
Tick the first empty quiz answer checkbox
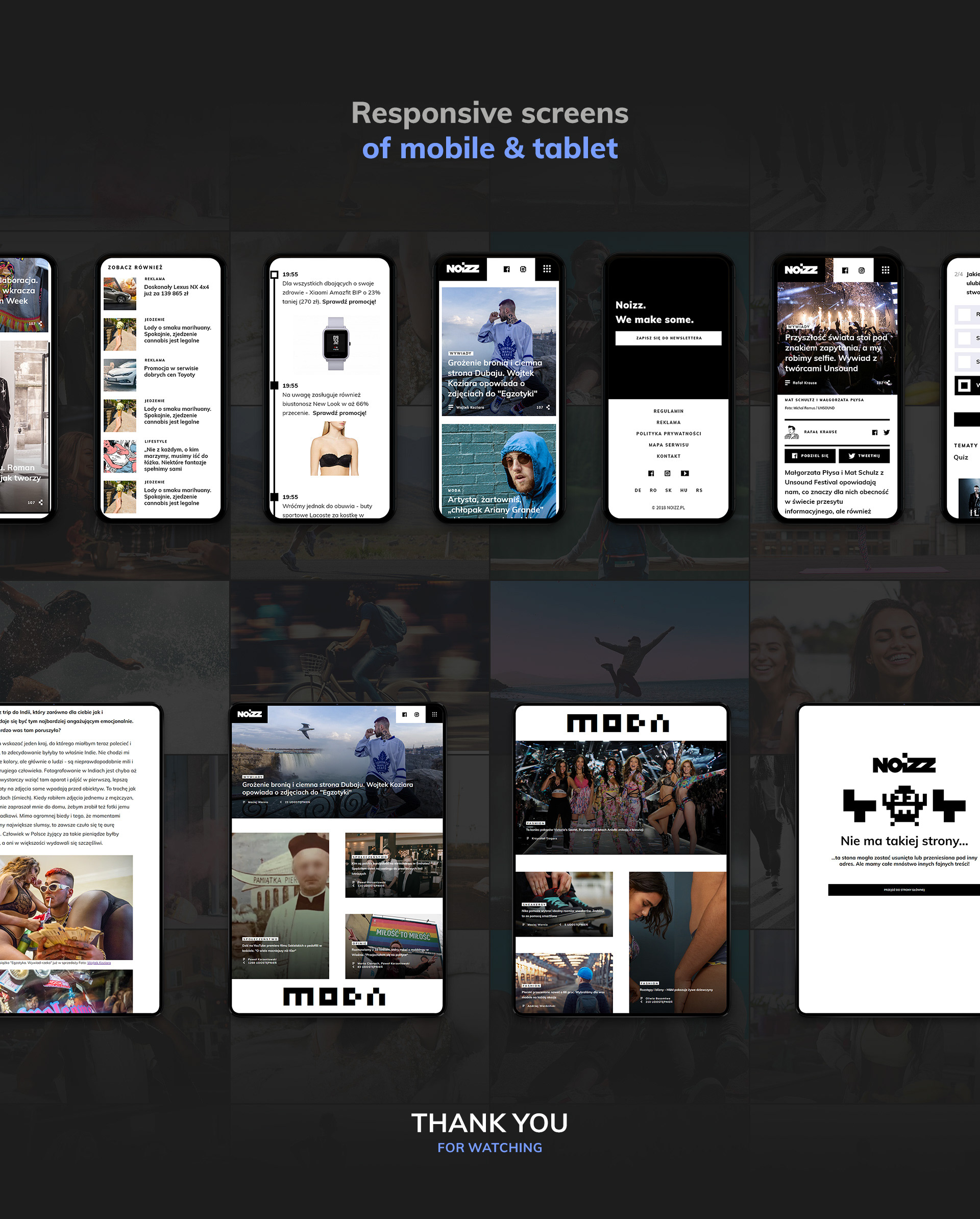964,314
